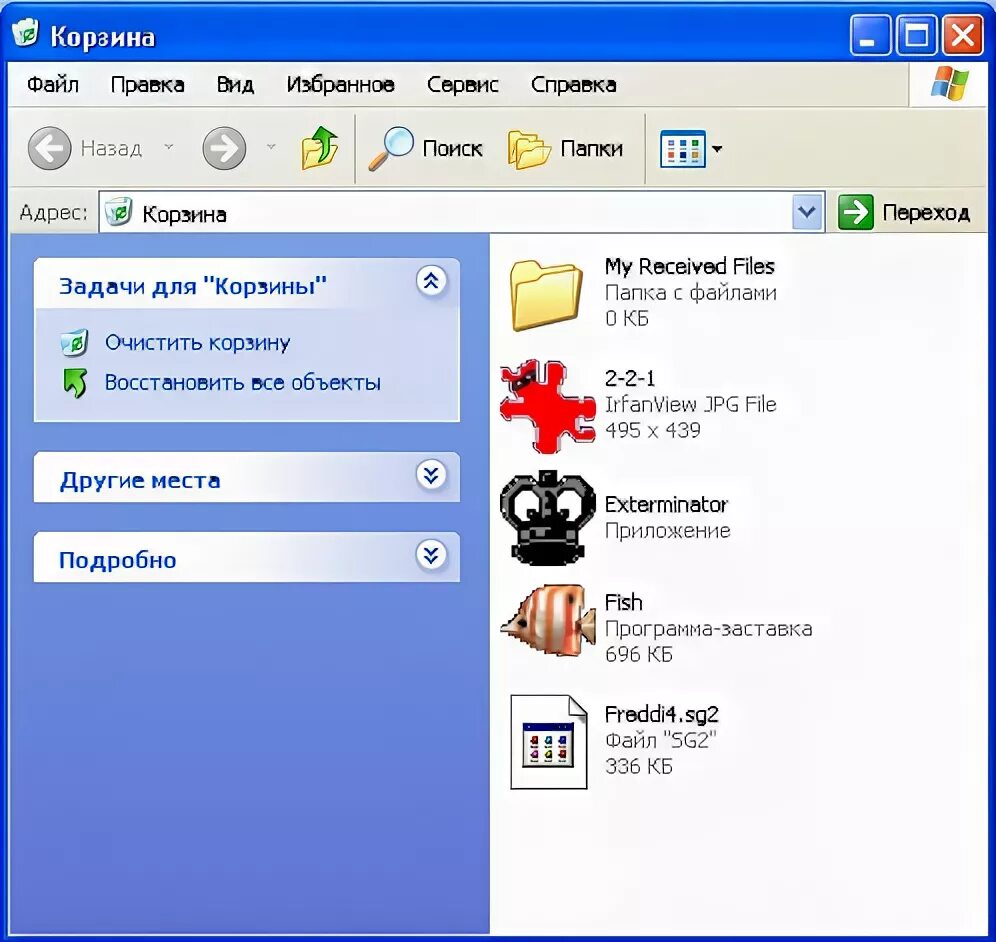Select the Exterminator application icon
The image size is (996, 942).
pos(548,518)
